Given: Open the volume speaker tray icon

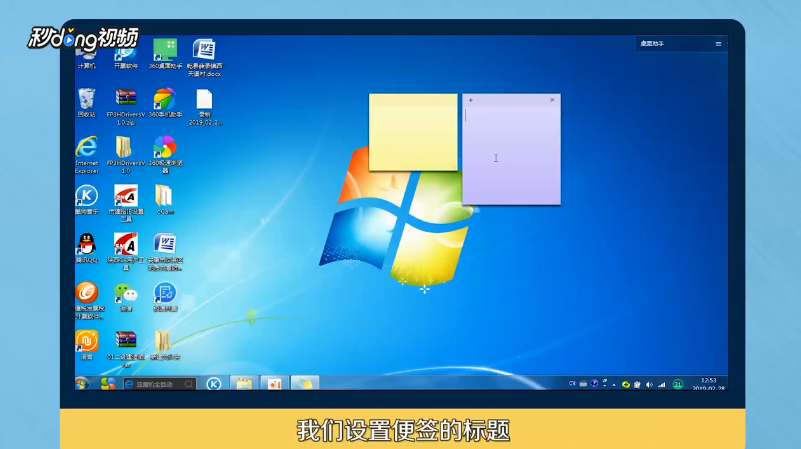Looking at the screenshot, I should tap(649, 385).
